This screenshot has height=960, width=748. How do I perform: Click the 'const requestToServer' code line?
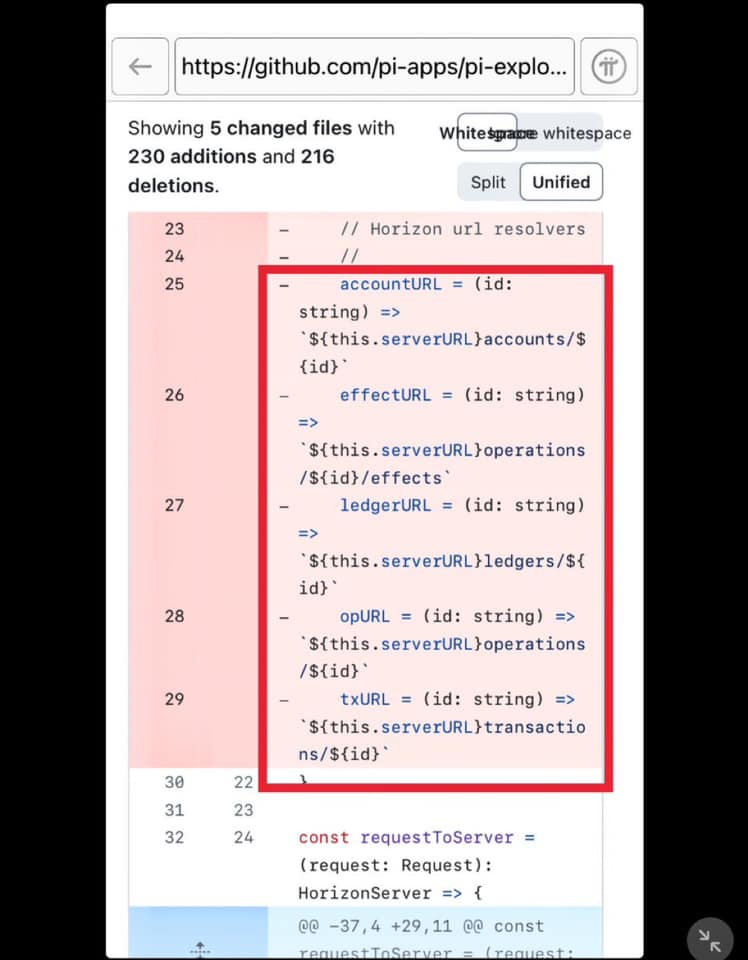(418, 837)
